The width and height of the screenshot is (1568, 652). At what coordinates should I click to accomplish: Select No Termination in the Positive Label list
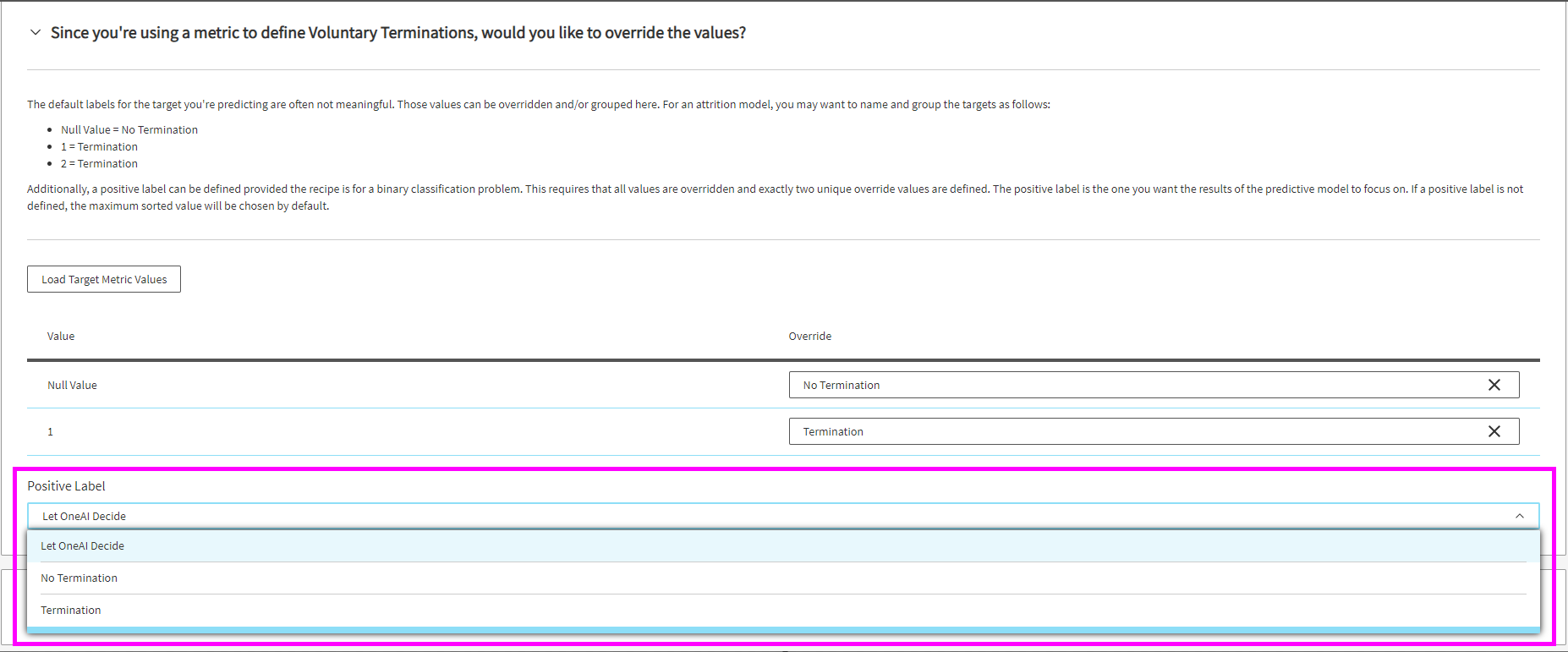(x=79, y=578)
